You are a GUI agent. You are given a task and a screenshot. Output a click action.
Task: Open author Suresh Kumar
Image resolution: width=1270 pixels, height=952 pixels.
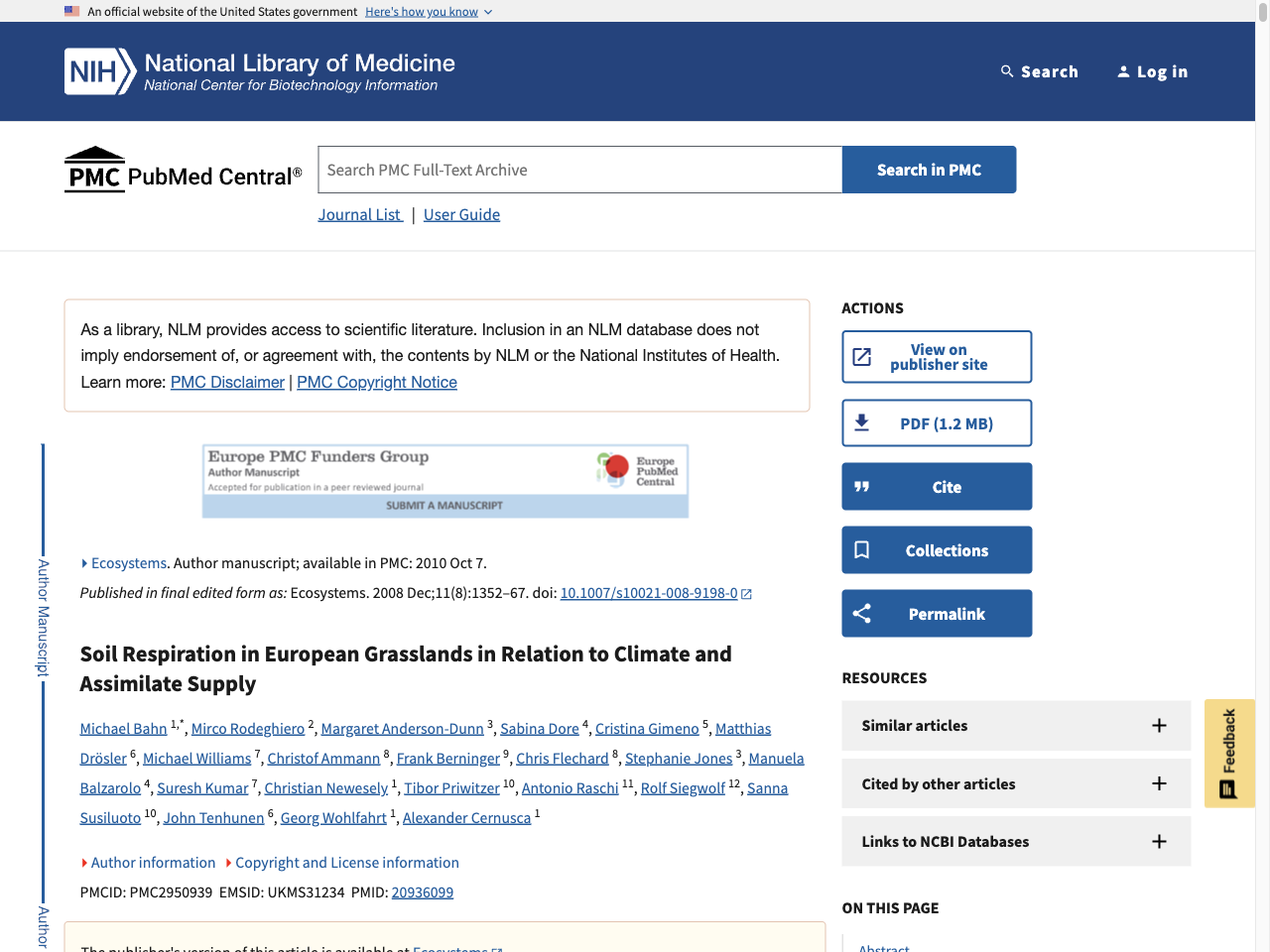point(202,788)
